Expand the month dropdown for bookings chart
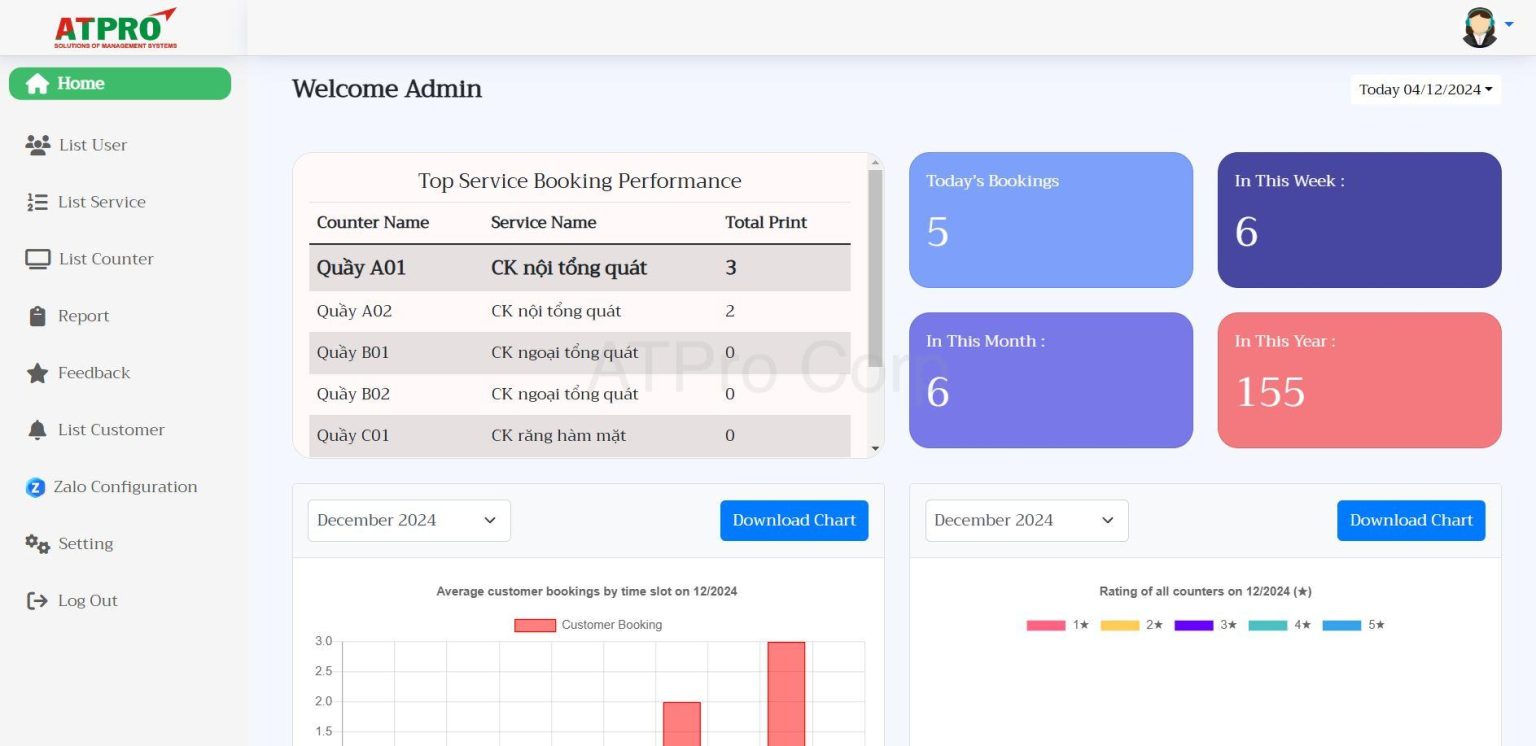 [x=409, y=521]
